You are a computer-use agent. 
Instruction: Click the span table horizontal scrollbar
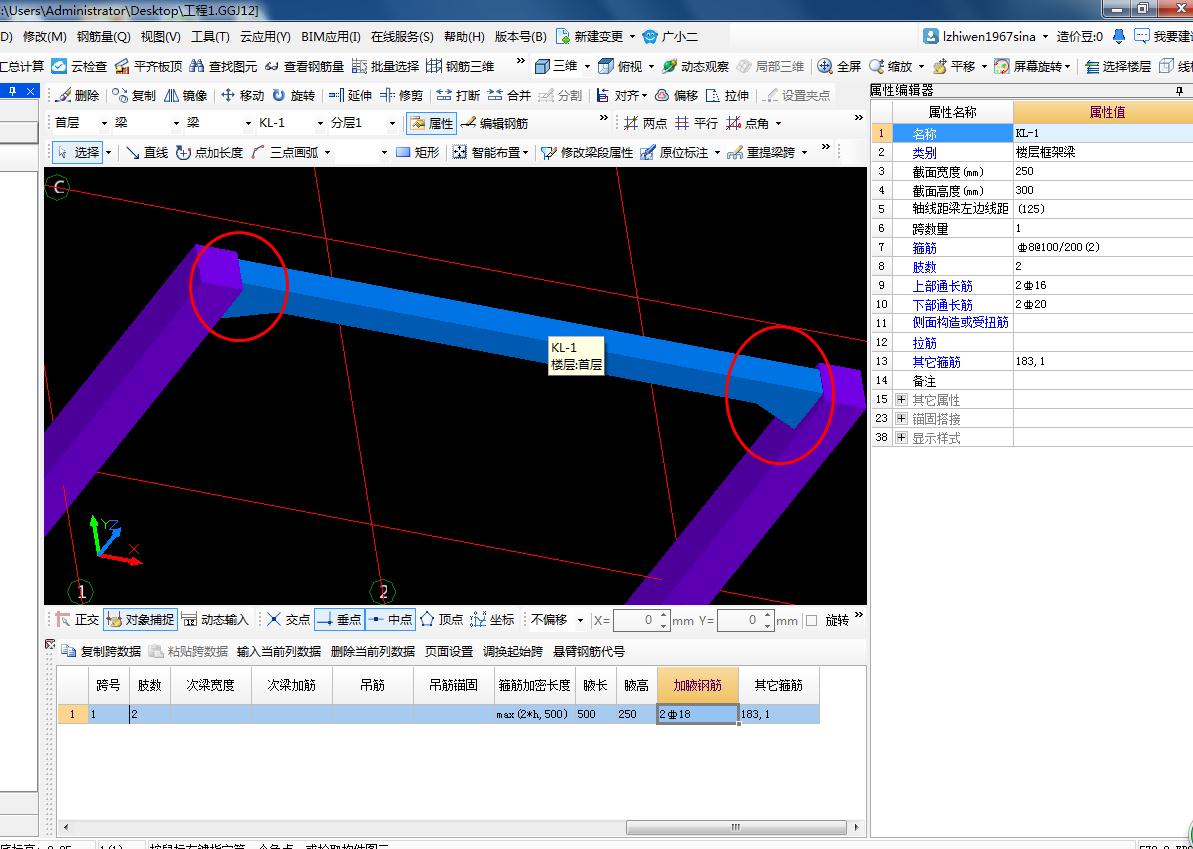coord(736,827)
